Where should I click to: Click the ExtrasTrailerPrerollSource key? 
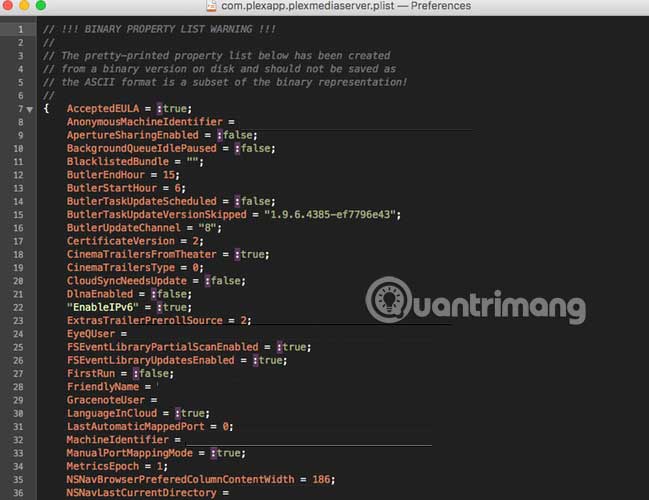coord(145,321)
